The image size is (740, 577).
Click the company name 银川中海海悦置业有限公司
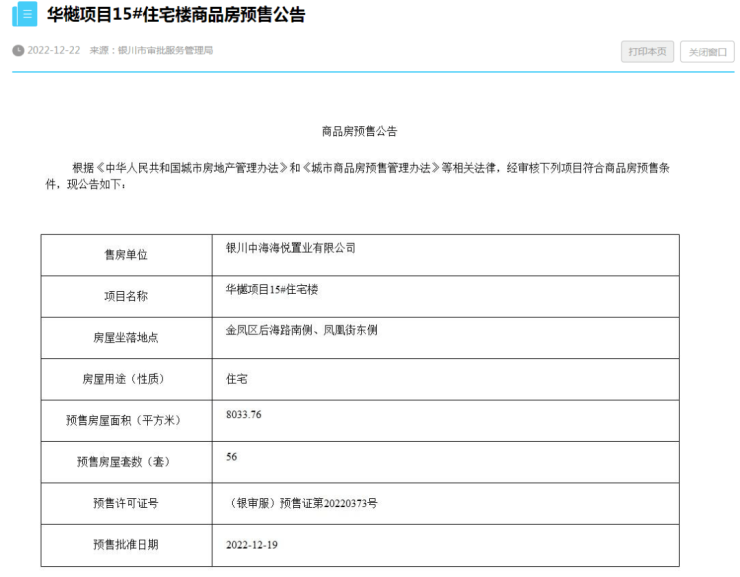pyautogui.click(x=290, y=248)
